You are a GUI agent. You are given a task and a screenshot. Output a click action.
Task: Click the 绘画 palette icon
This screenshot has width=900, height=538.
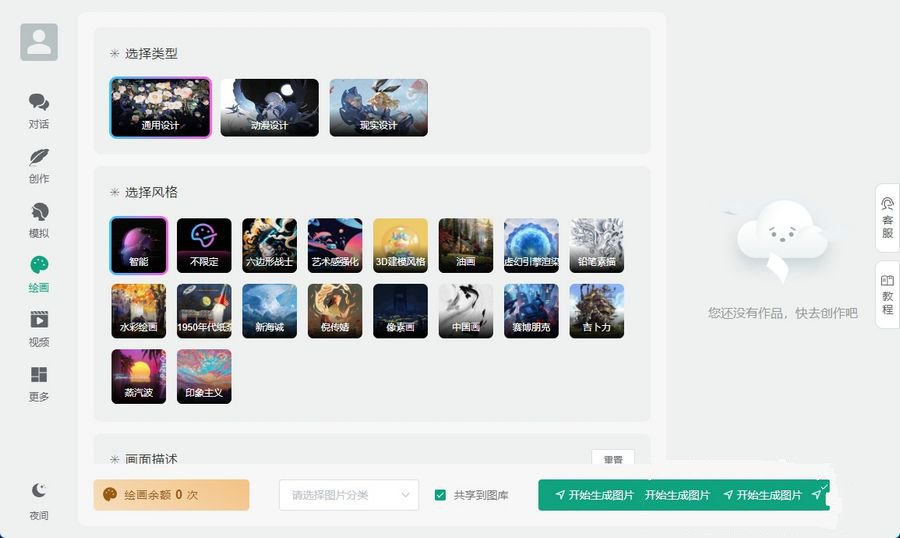(39, 266)
